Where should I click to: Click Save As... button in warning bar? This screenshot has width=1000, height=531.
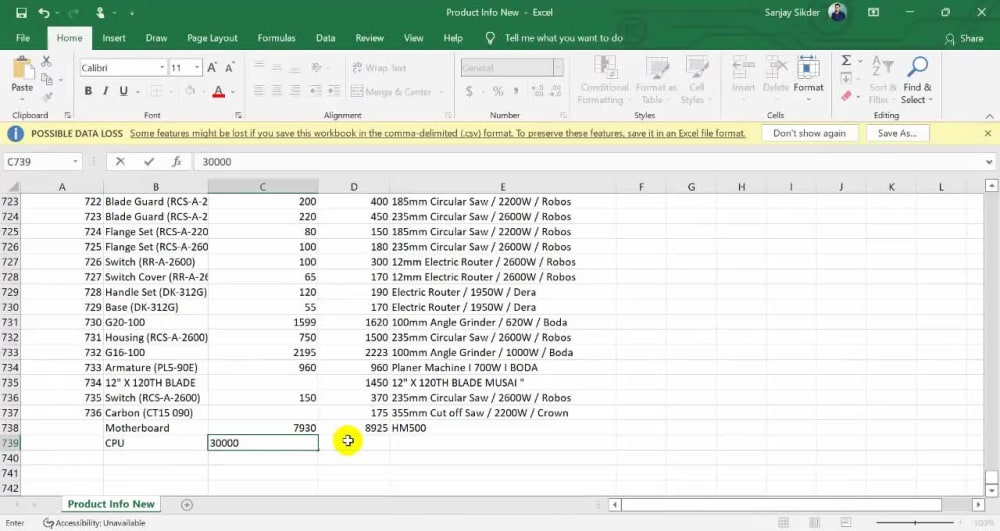click(897, 133)
